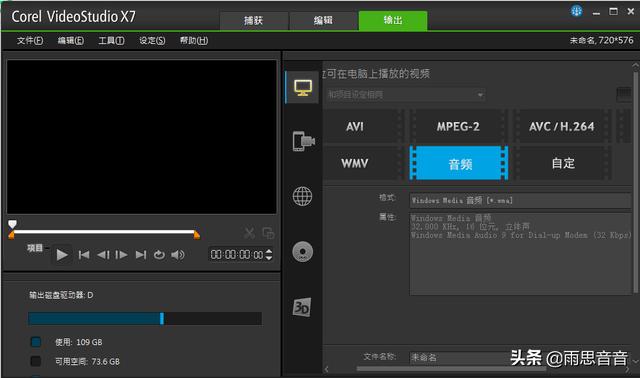Switch to the 编辑 (Edit) tab
The image size is (640, 378).
tap(323, 20)
